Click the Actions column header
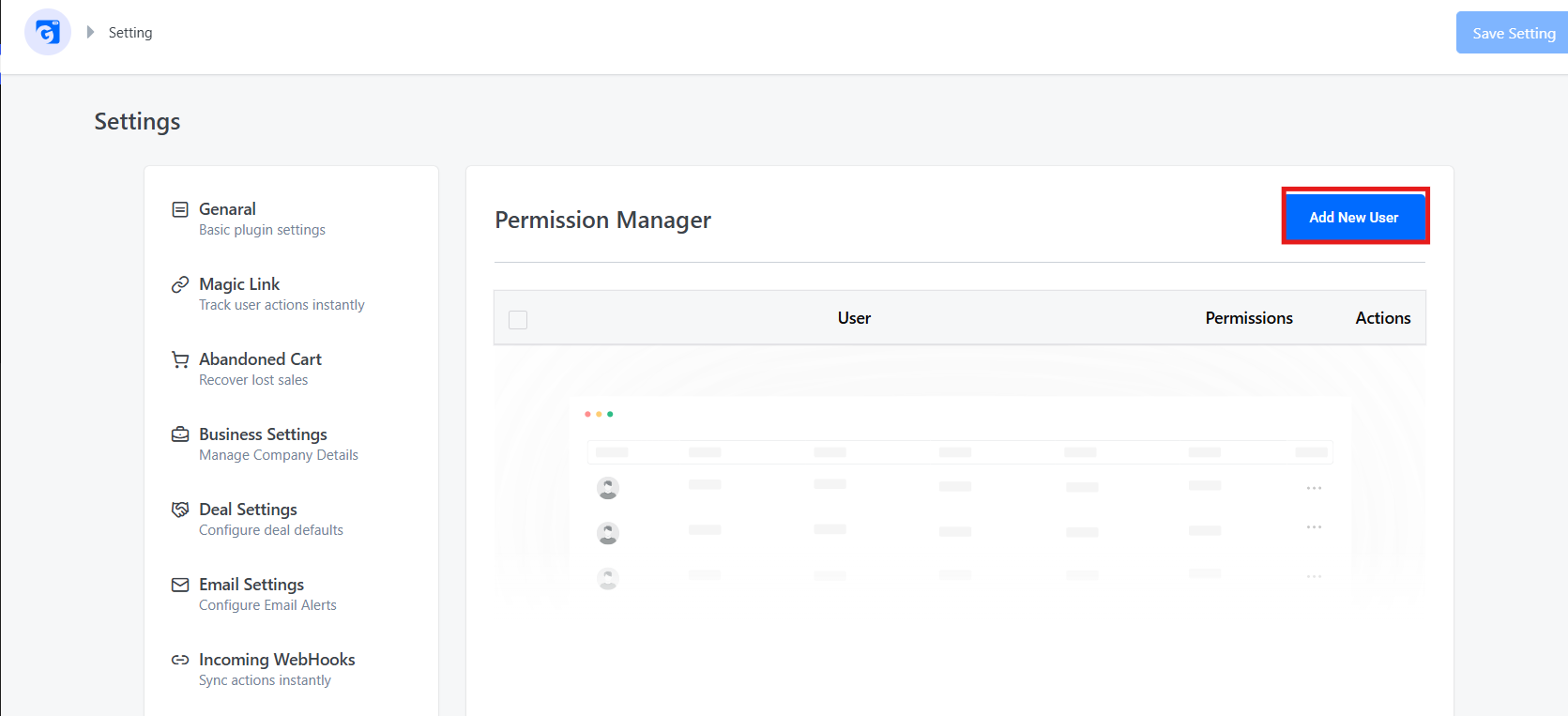Image resolution: width=1568 pixels, height=716 pixels. 1383,318
